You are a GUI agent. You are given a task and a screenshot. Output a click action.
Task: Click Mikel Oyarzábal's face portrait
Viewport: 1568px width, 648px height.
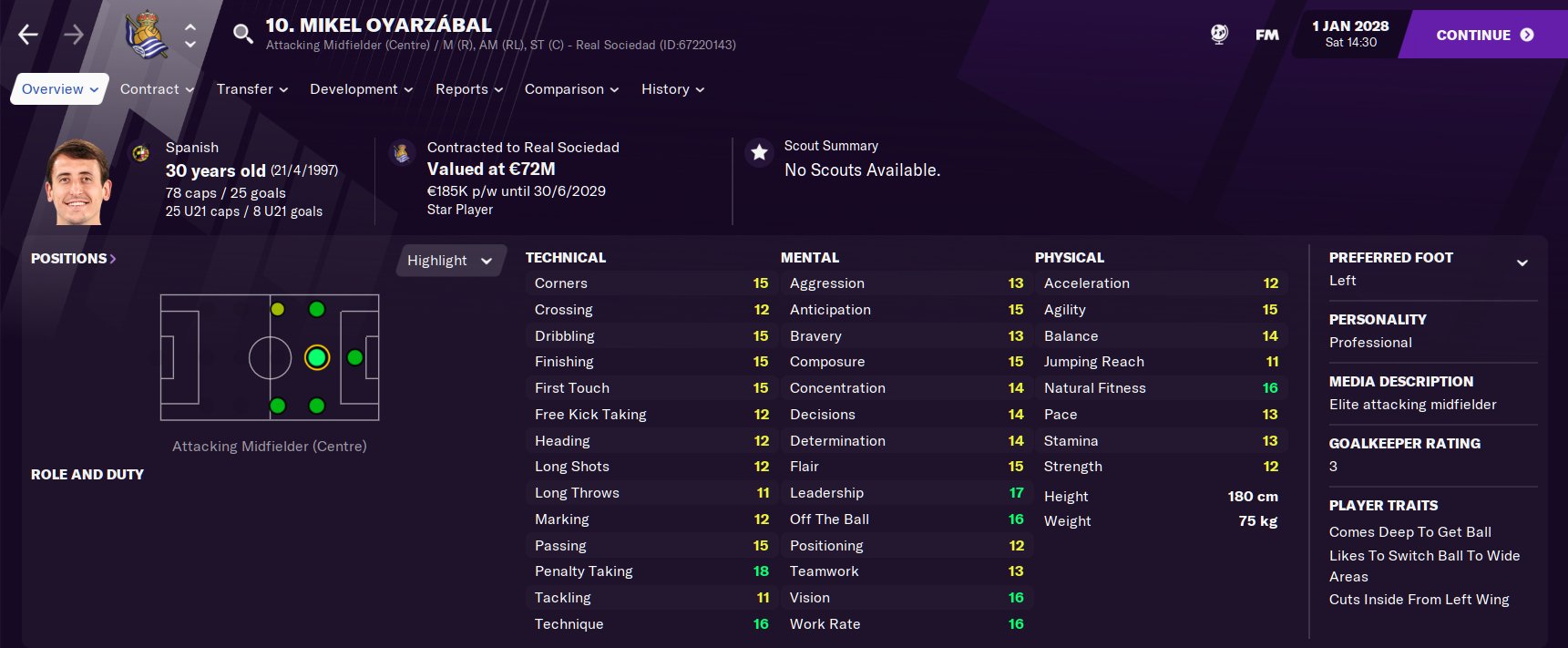pos(78,182)
